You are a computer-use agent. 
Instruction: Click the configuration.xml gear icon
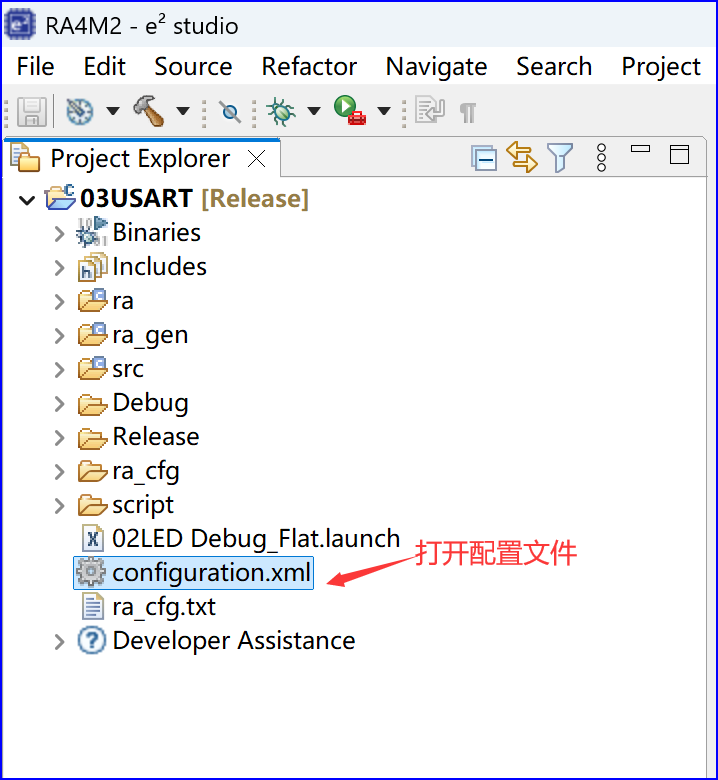click(x=91, y=573)
